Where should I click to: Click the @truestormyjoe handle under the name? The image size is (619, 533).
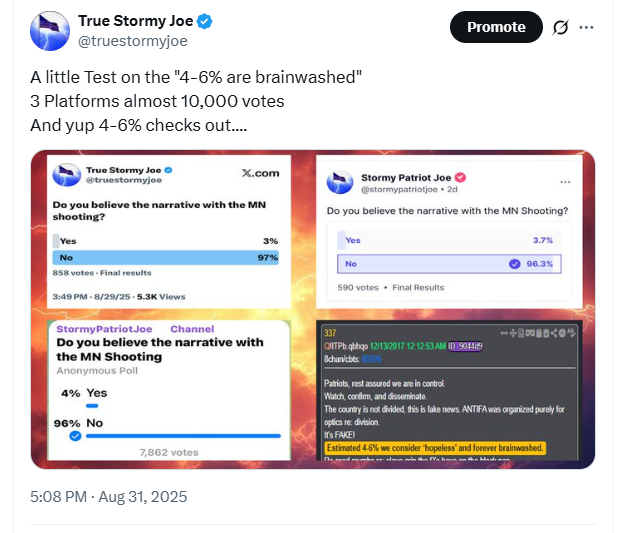coord(131,41)
